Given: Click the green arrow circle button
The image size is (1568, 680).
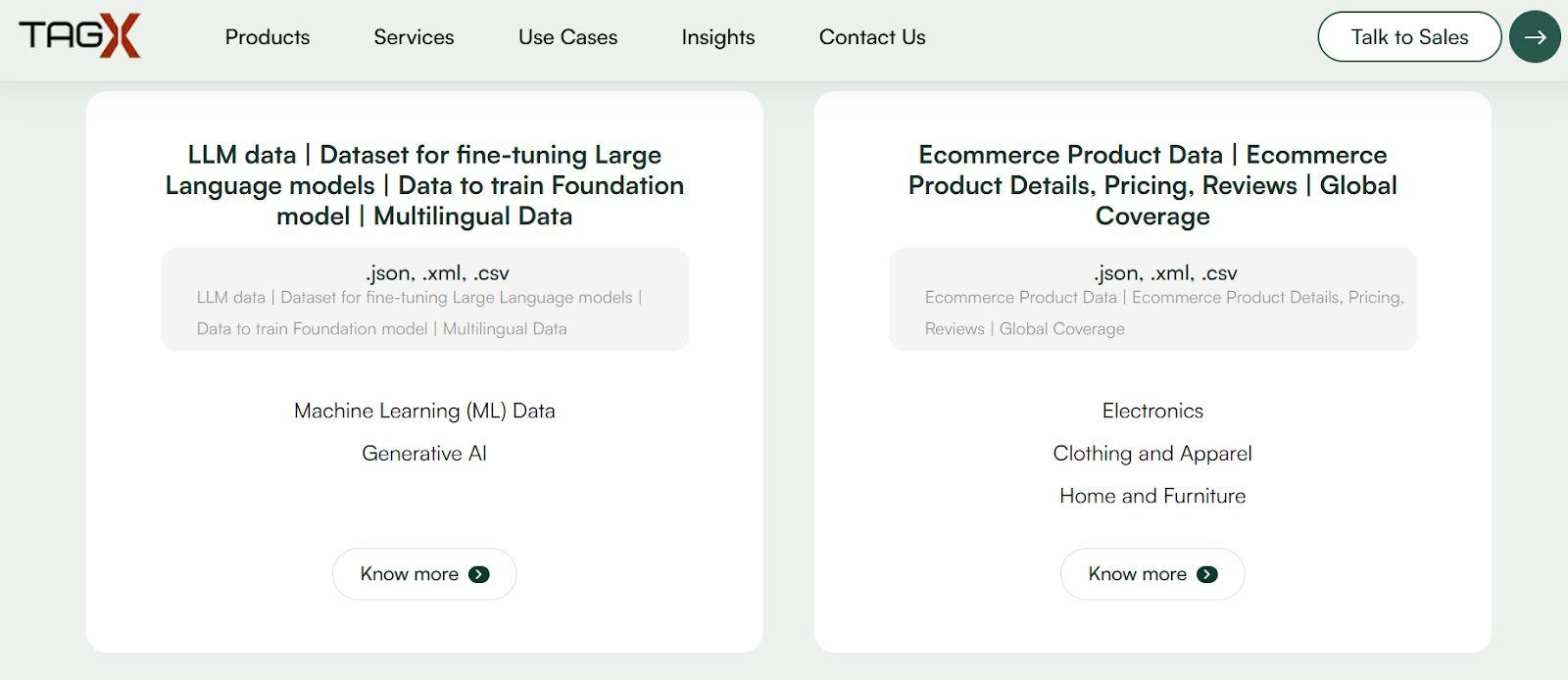Looking at the screenshot, I should [x=1535, y=37].
